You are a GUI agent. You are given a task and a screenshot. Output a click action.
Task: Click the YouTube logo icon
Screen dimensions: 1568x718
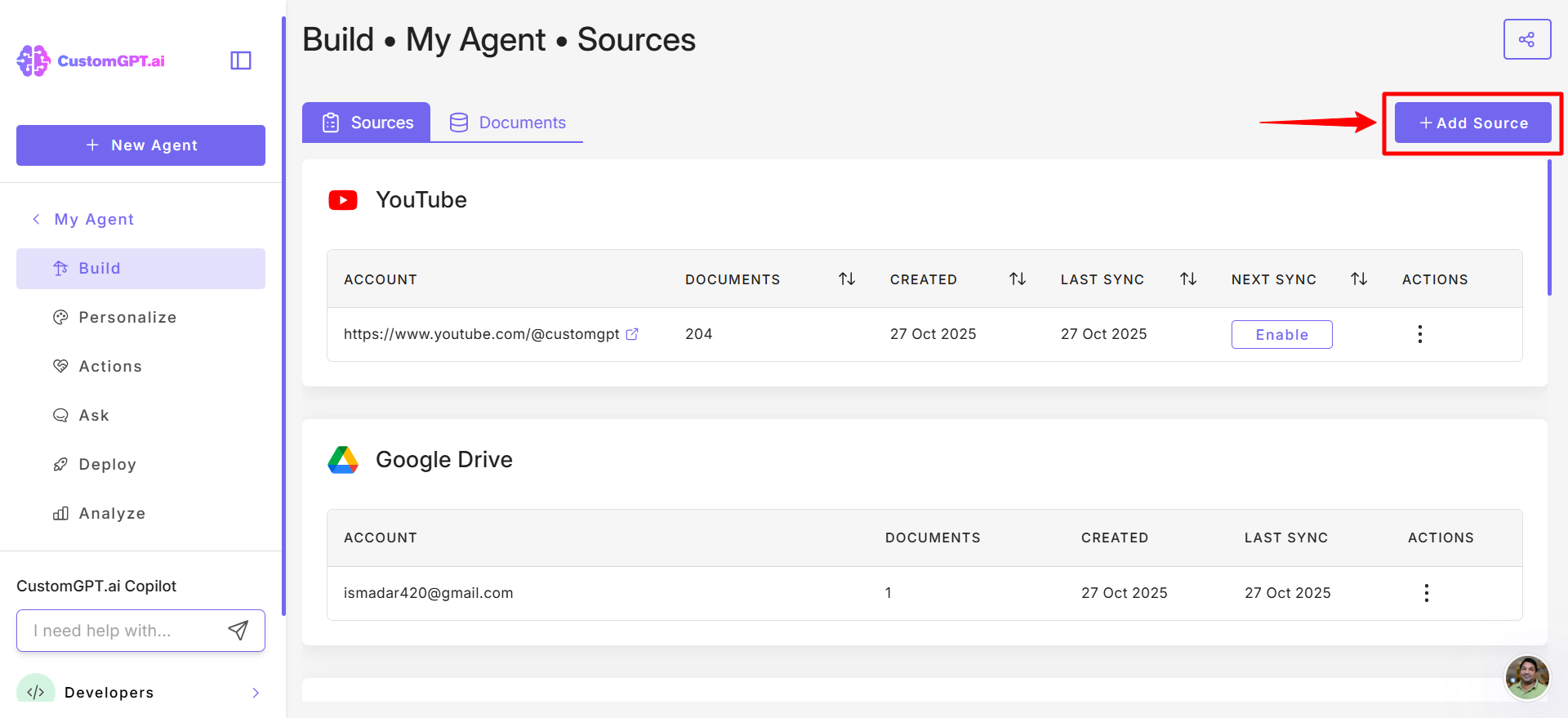click(x=343, y=200)
